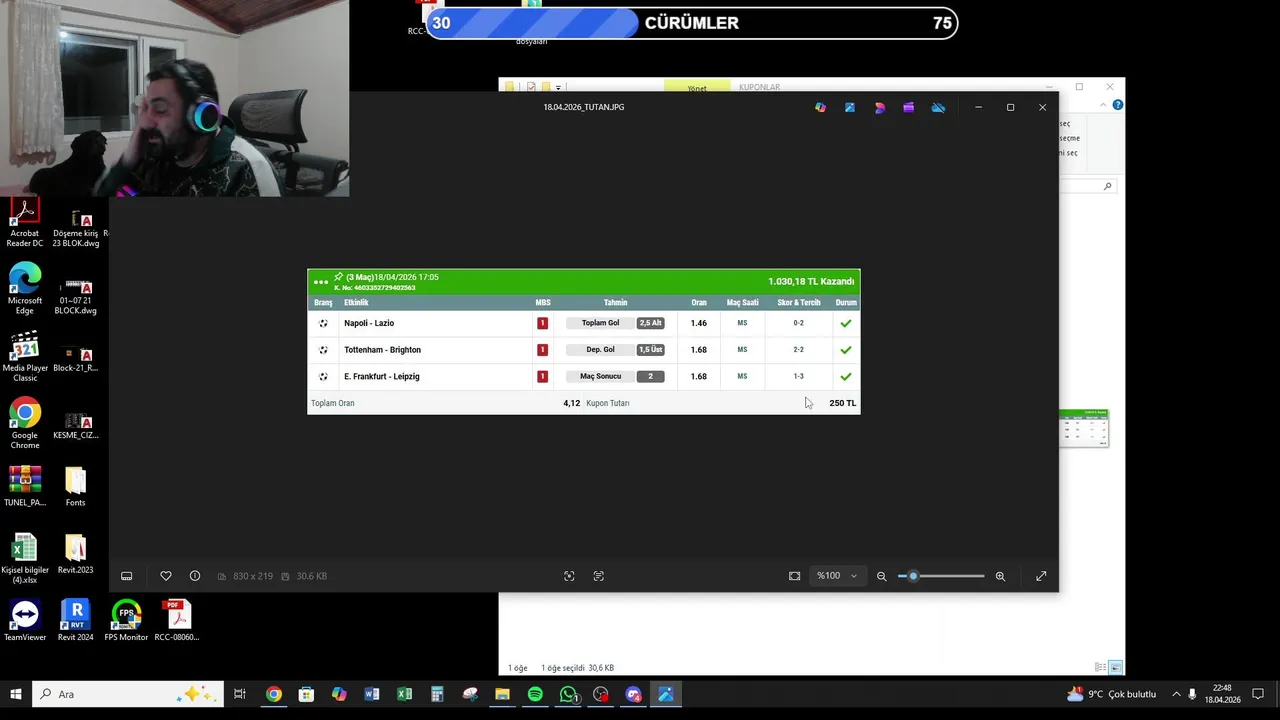Open TeamViewer desktop shortcut
The height and width of the screenshot is (720, 1280).
click(25, 621)
